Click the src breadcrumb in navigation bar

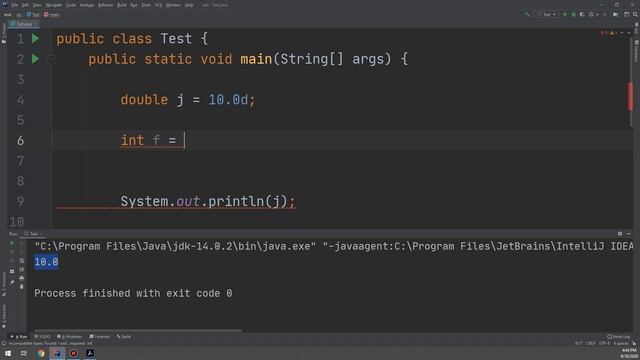(19, 15)
